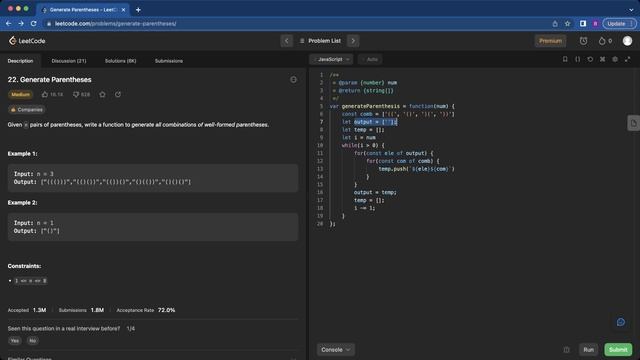Expand the Console dropdown
The image size is (640, 360).
(x=336, y=350)
